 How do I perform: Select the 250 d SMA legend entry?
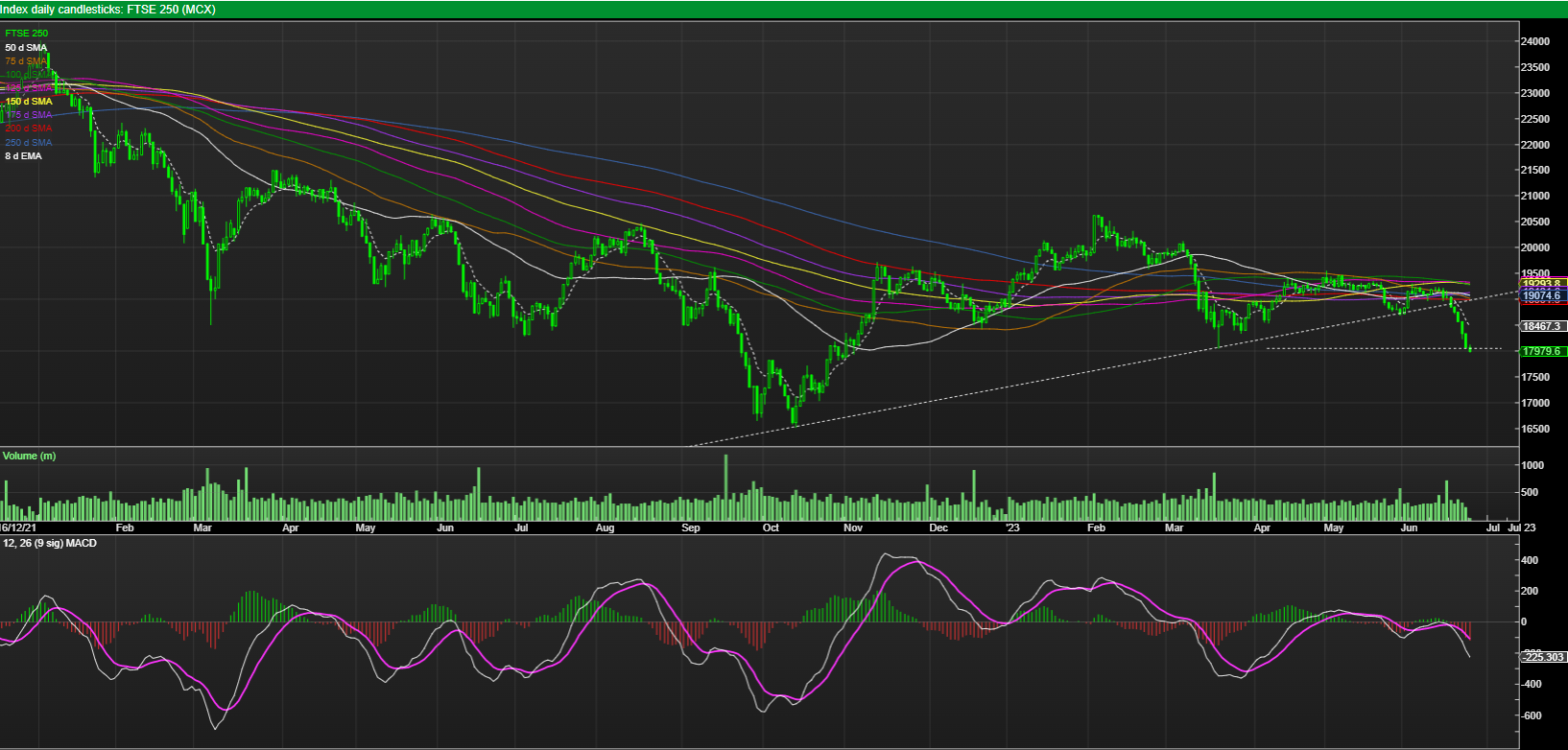(29, 142)
